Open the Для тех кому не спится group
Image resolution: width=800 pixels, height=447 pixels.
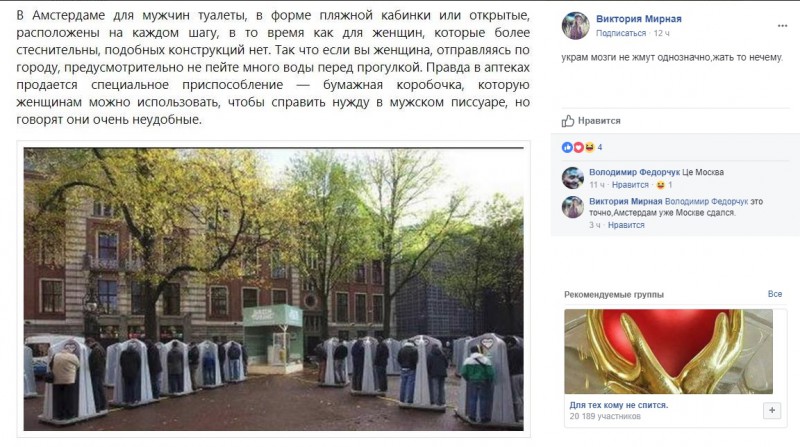tap(619, 405)
